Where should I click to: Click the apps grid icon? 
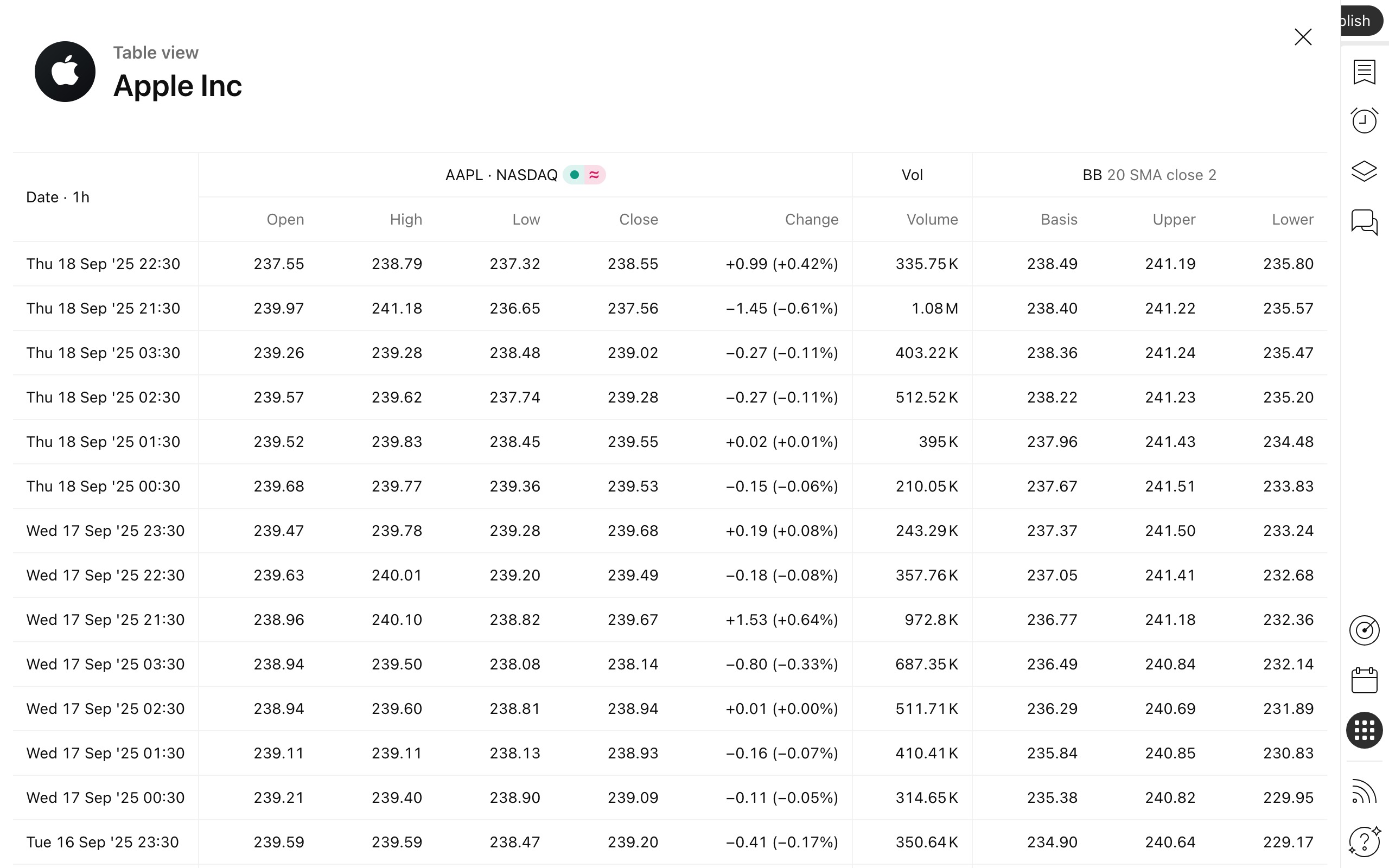pyautogui.click(x=1363, y=730)
